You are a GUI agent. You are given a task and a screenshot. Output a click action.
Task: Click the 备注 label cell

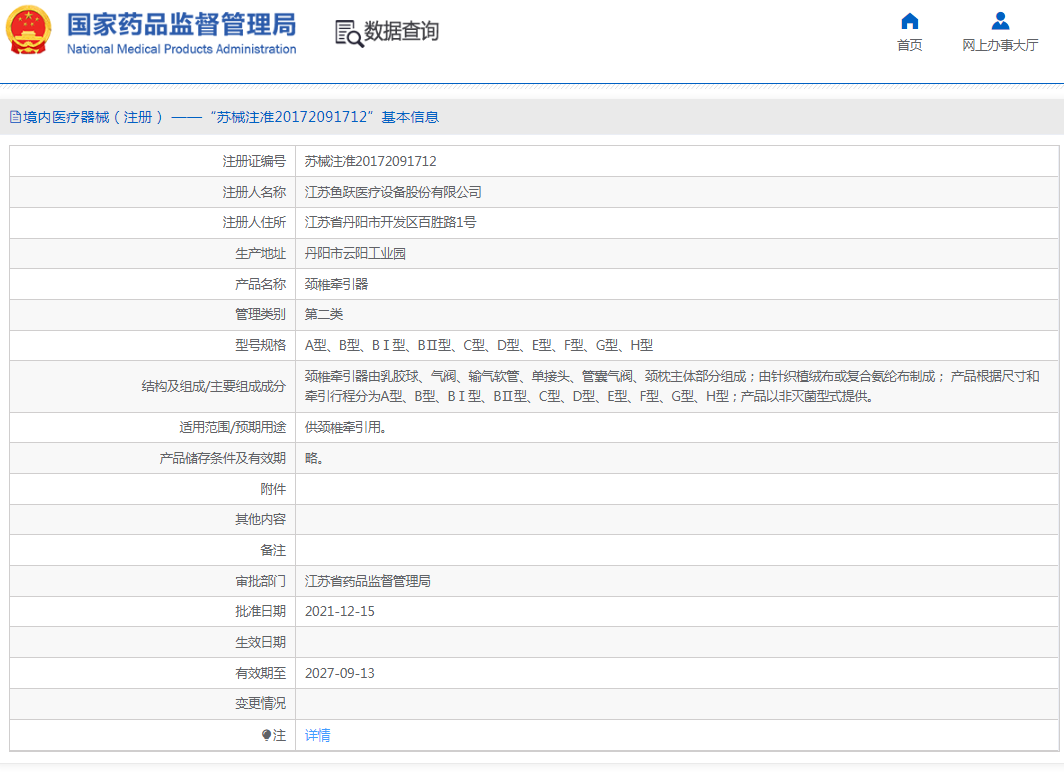point(152,550)
